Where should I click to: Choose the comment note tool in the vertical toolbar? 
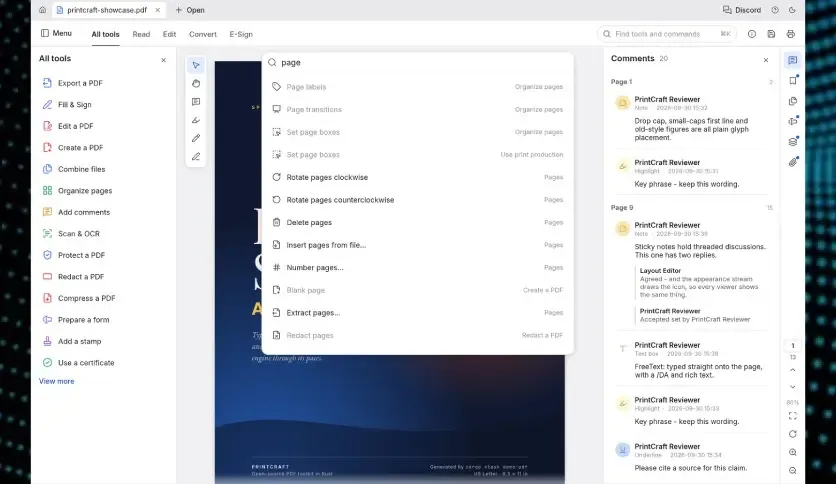click(196, 102)
